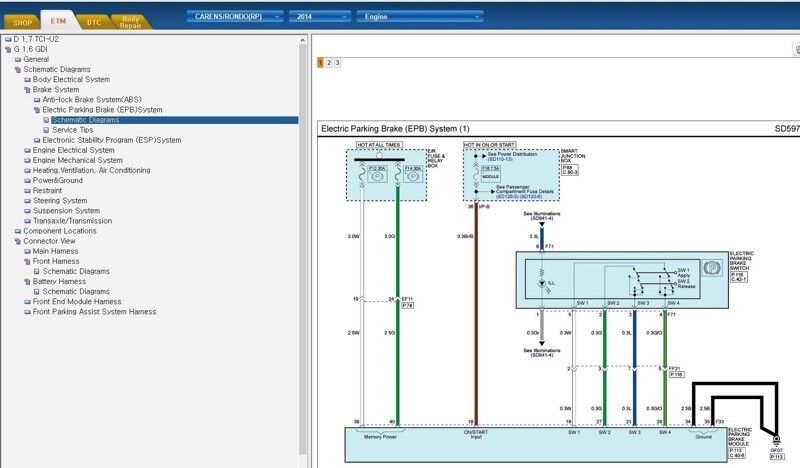Open the SHOP tab

click(x=20, y=20)
